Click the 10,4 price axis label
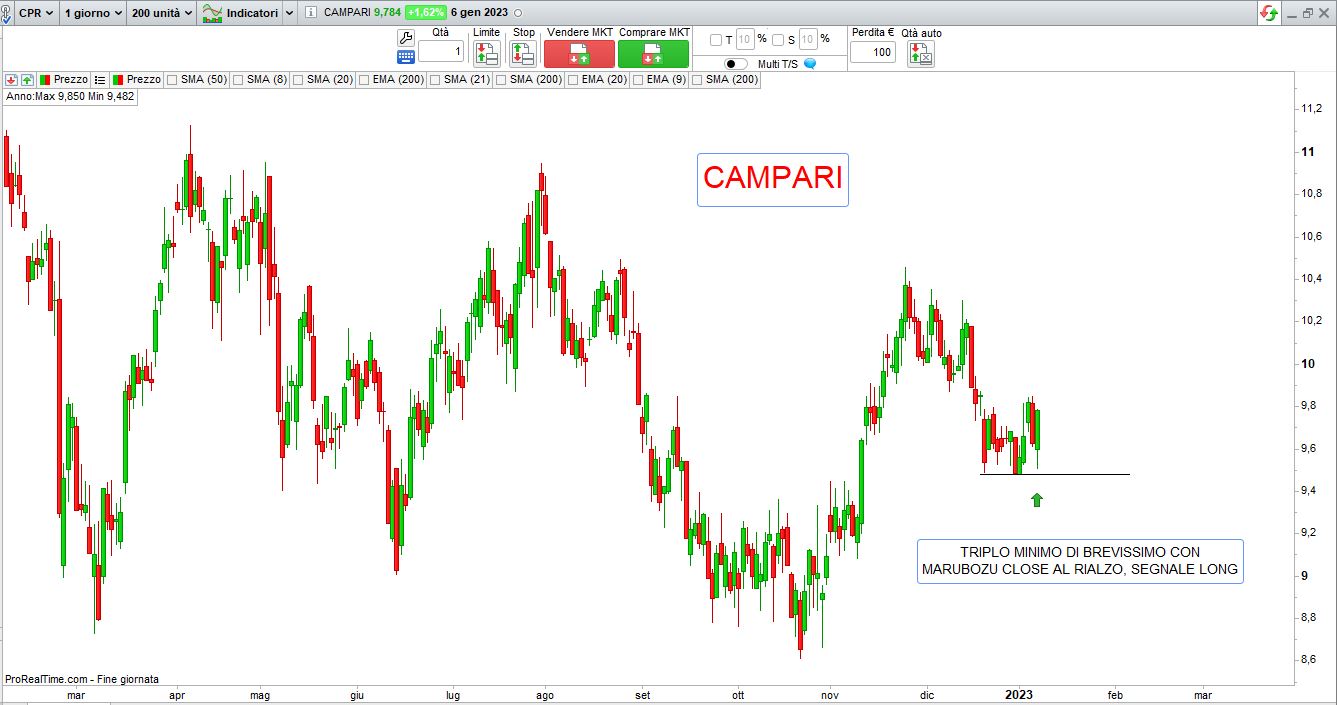The width and height of the screenshot is (1337, 705). [x=1314, y=278]
